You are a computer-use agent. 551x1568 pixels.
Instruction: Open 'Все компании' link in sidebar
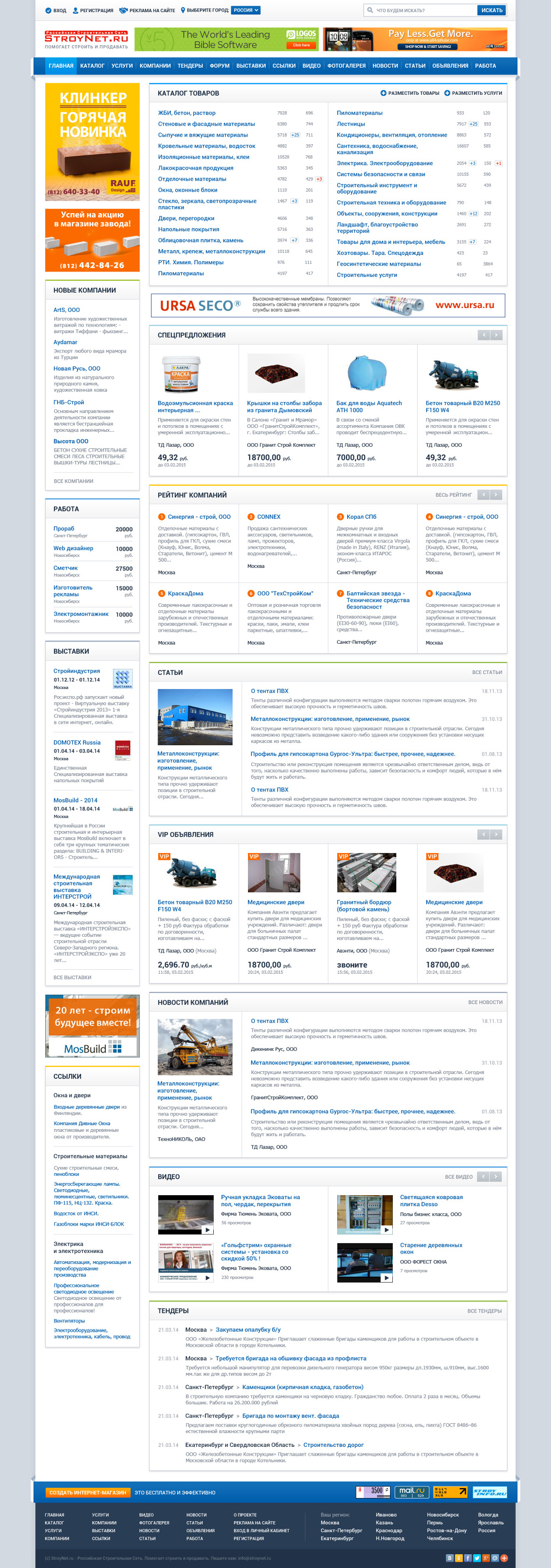click(x=74, y=481)
